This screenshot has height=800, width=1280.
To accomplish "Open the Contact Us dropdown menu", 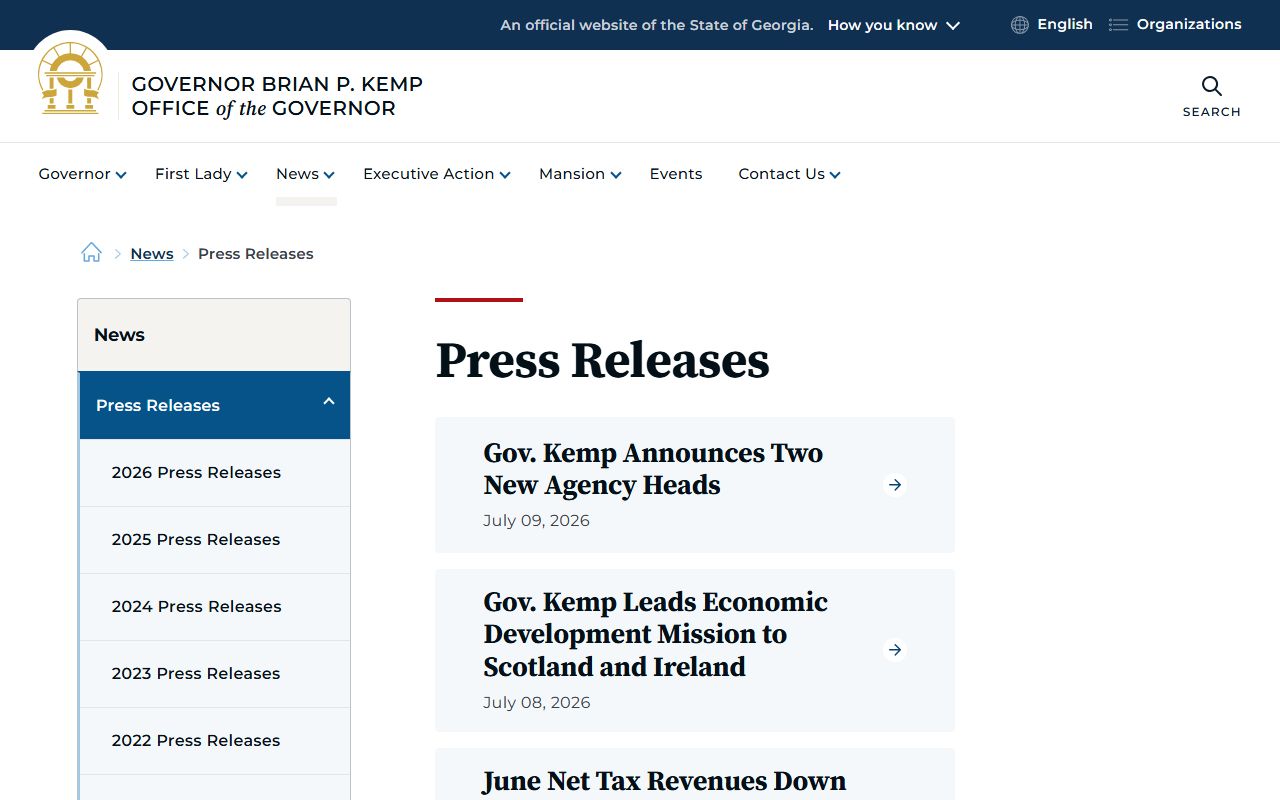I will point(789,174).
